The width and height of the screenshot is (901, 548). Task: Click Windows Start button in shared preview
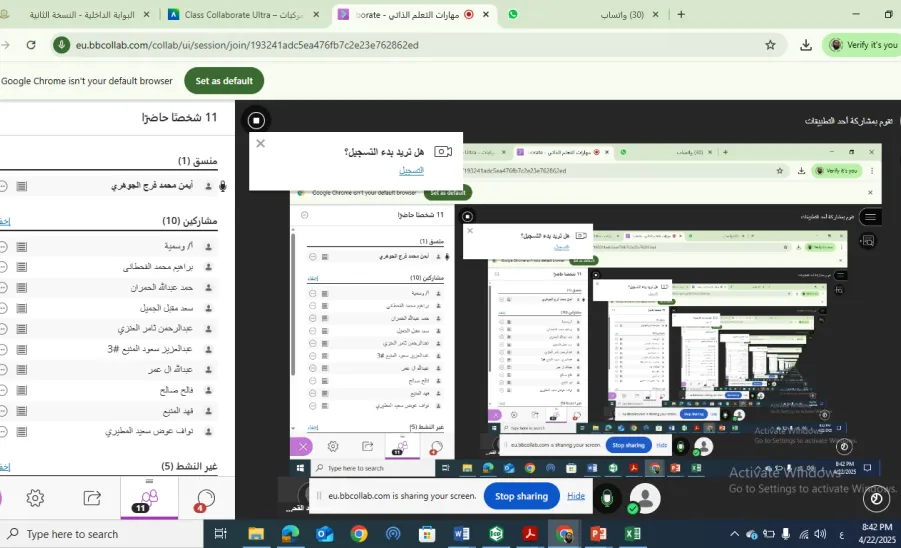pos(299,468)
